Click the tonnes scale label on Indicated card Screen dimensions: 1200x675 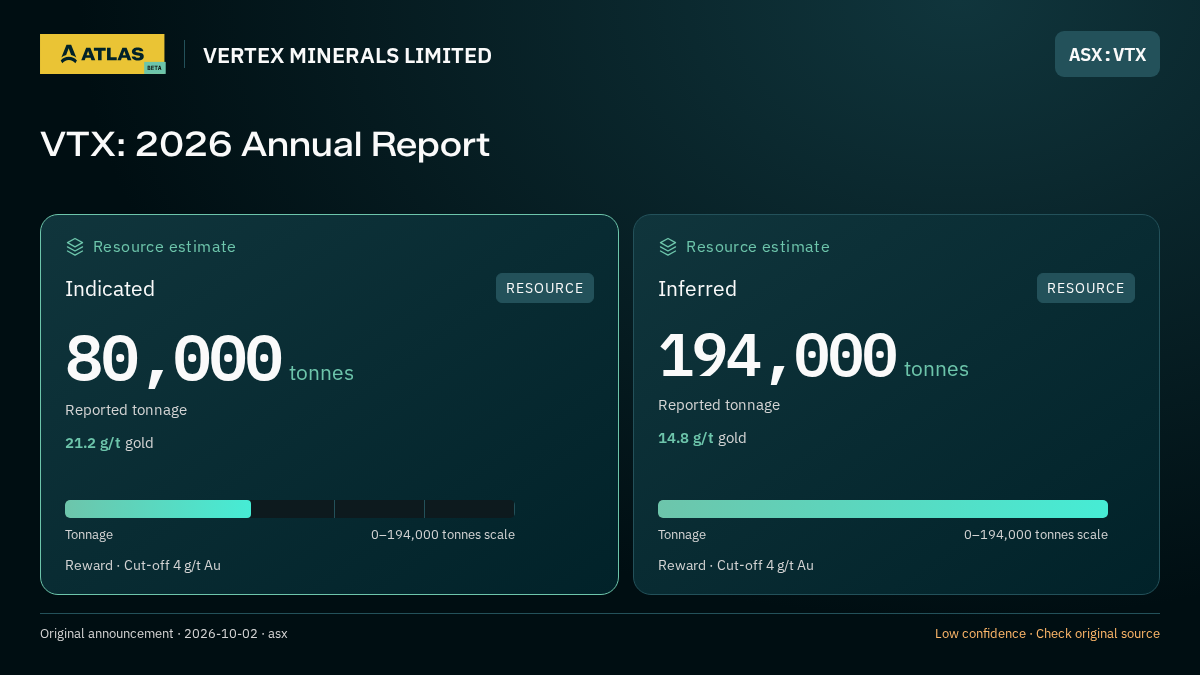(443, 535)
